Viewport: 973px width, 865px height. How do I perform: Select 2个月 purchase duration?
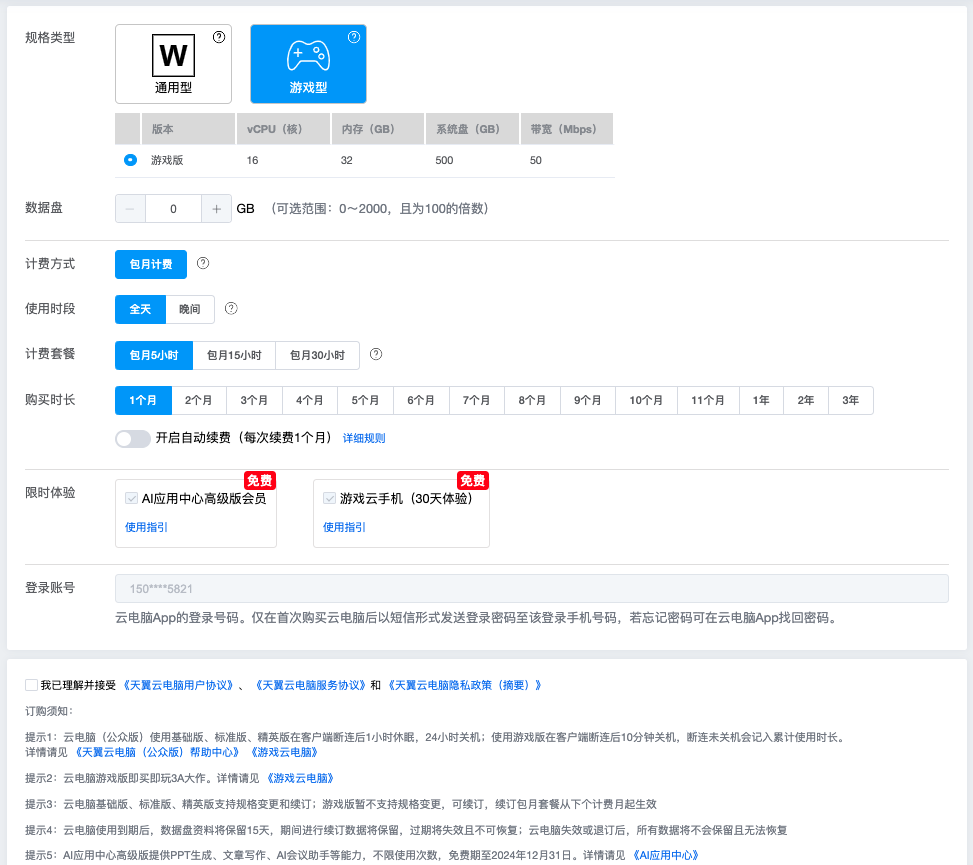[x=199, y=400]
